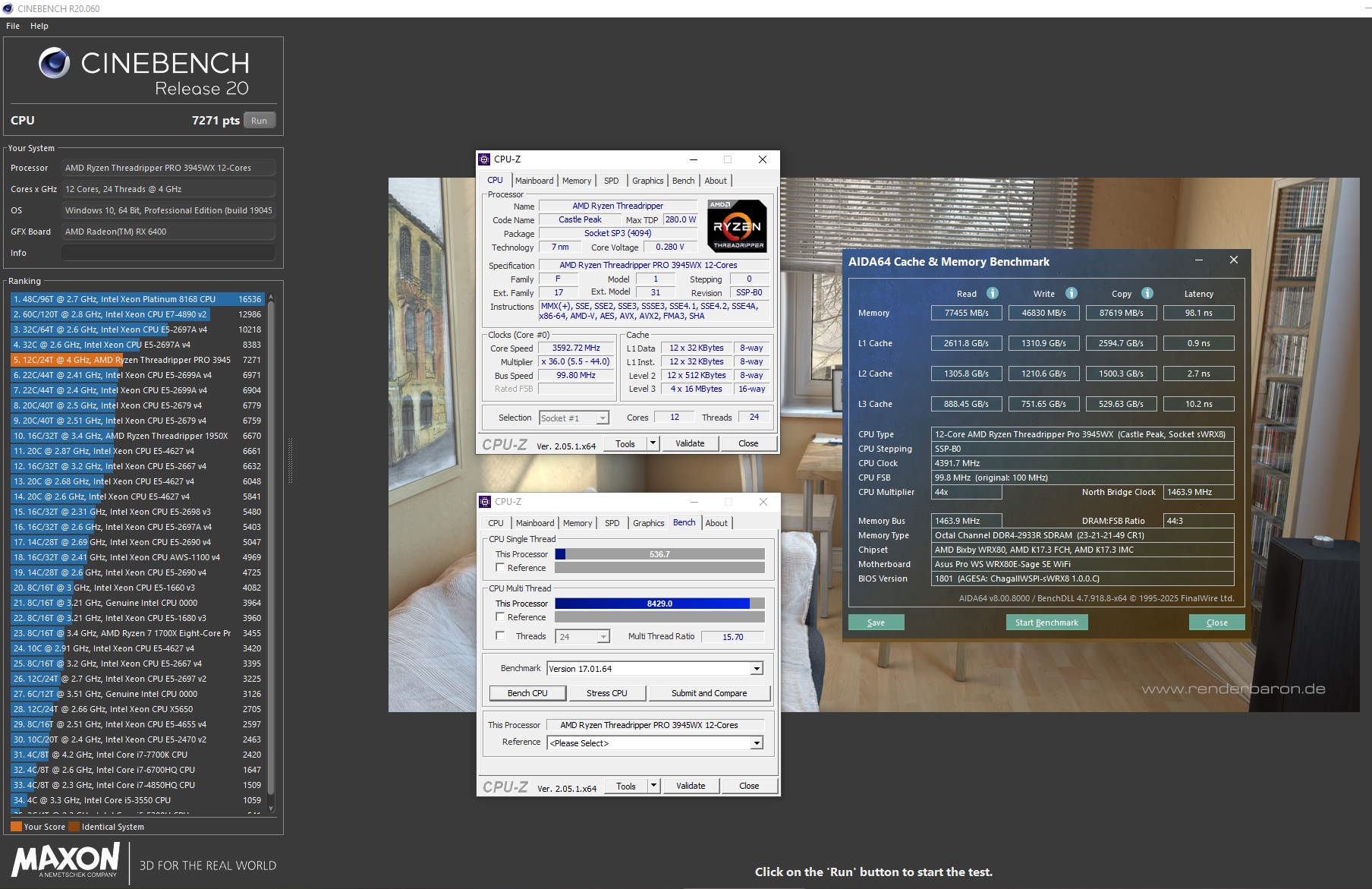This screenshot has width=1372, height=889.
Task: Click the Cinebench logo sphere icon
Action: pos(54,63)
